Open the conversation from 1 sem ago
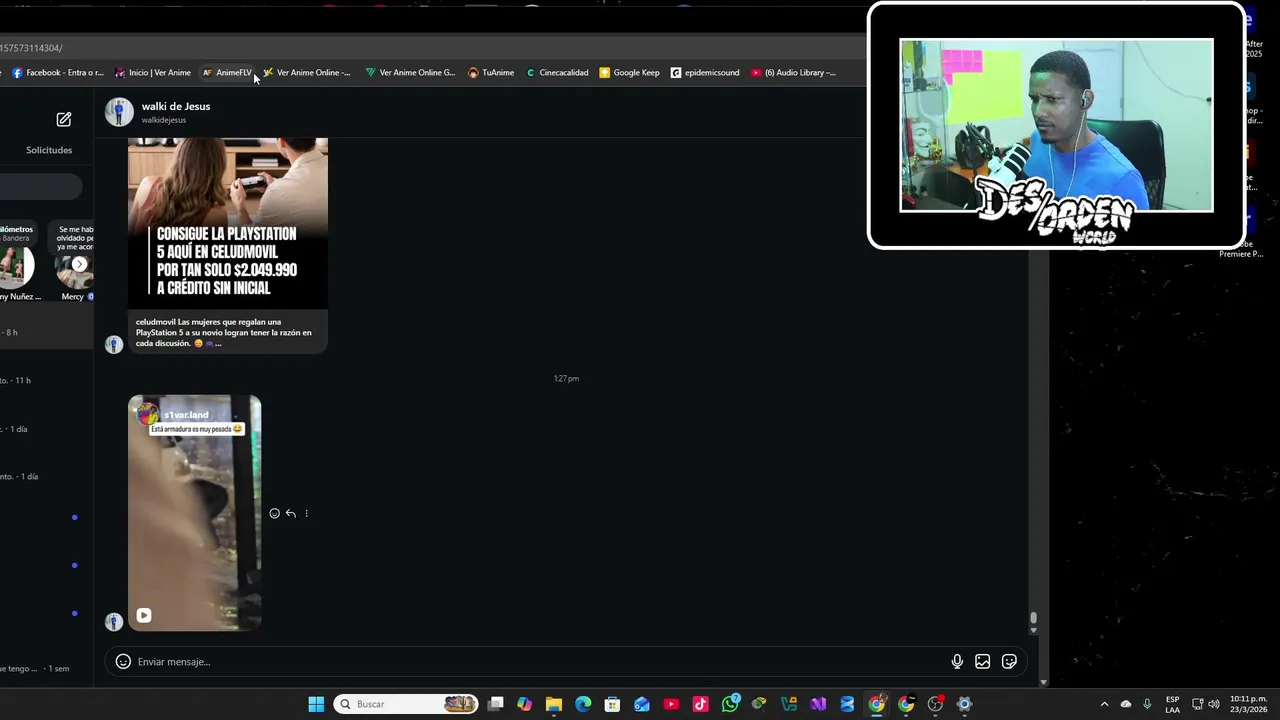Screen dimensions: 1280x720 click(x=47, y=668)
